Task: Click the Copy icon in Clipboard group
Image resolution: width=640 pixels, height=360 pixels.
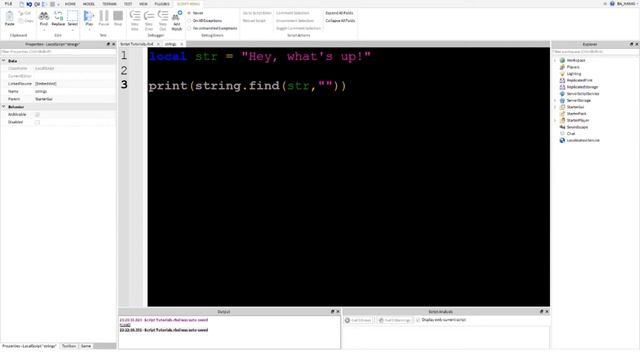Action: click(x=21, y=20)
